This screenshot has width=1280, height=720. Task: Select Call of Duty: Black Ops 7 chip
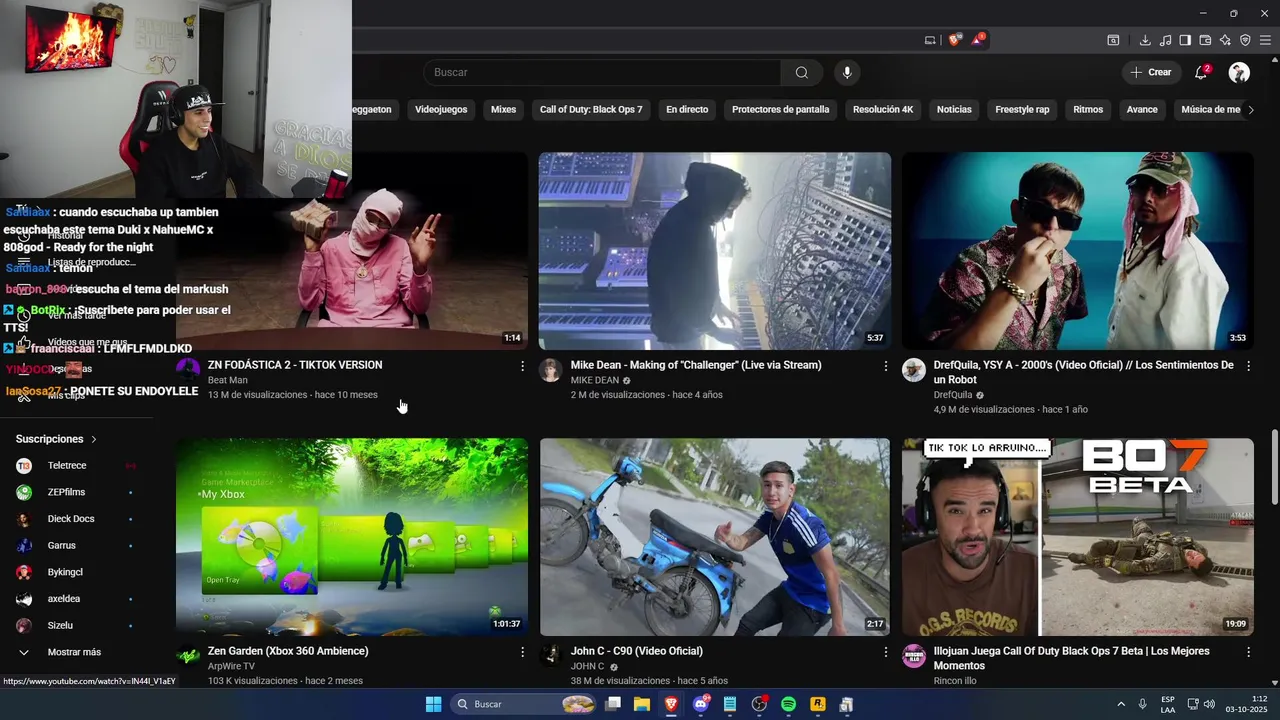point(591,110)
